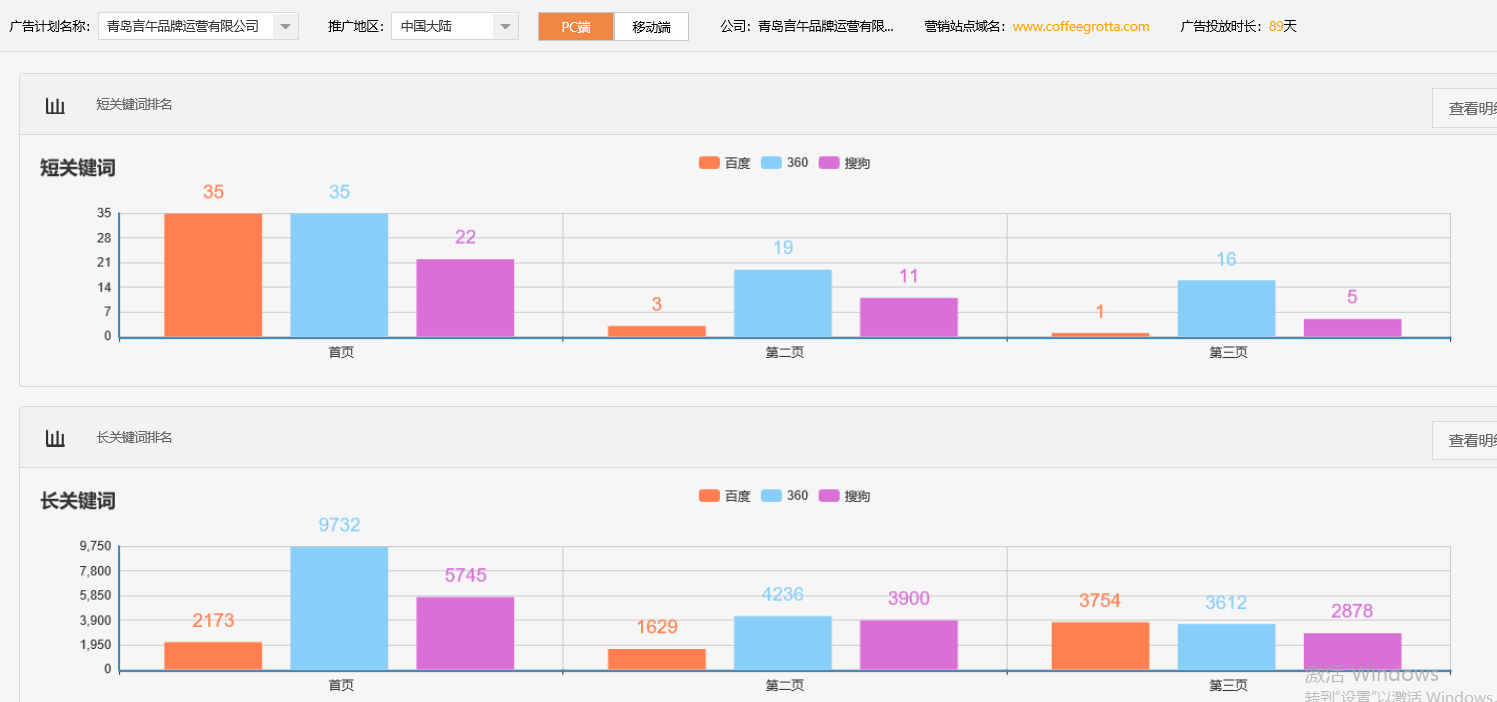
Task: Click the purple bar labeled 22 in 短关键词 chart
Action: pos(463,297)
